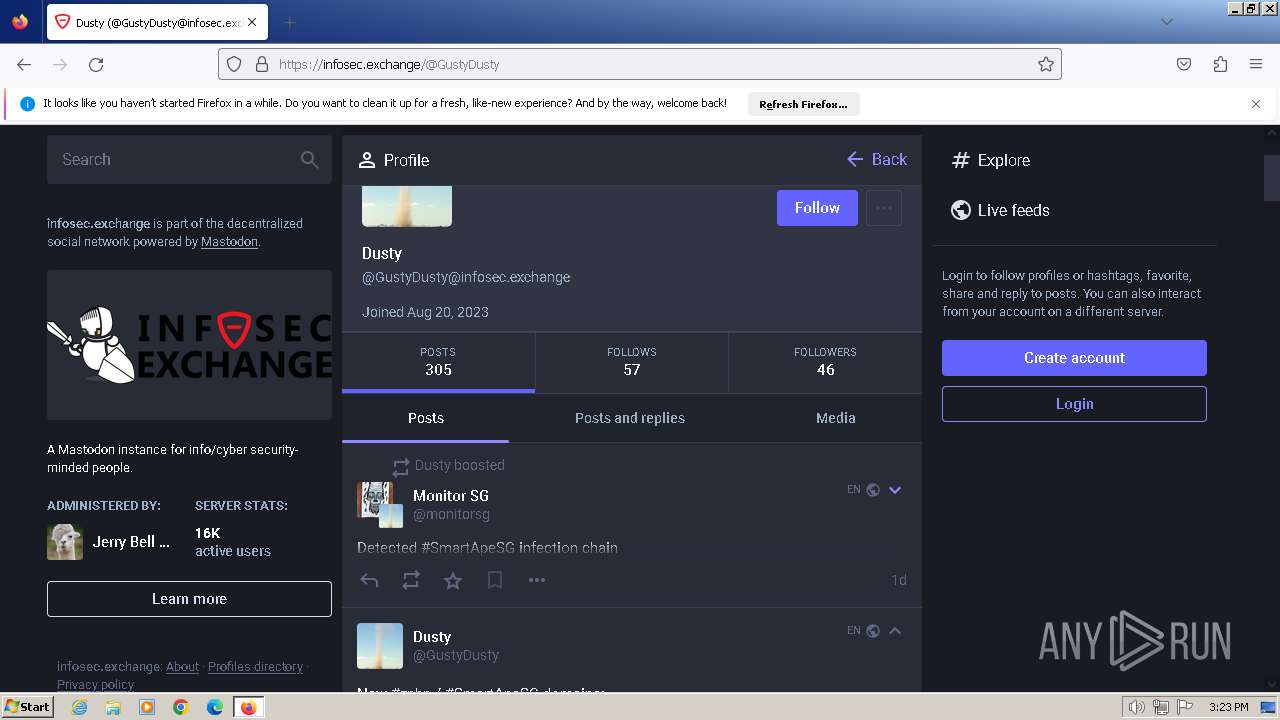Click the Jerry Bell alpaca avatar
1280x720 pixels.
coord(65,542)
